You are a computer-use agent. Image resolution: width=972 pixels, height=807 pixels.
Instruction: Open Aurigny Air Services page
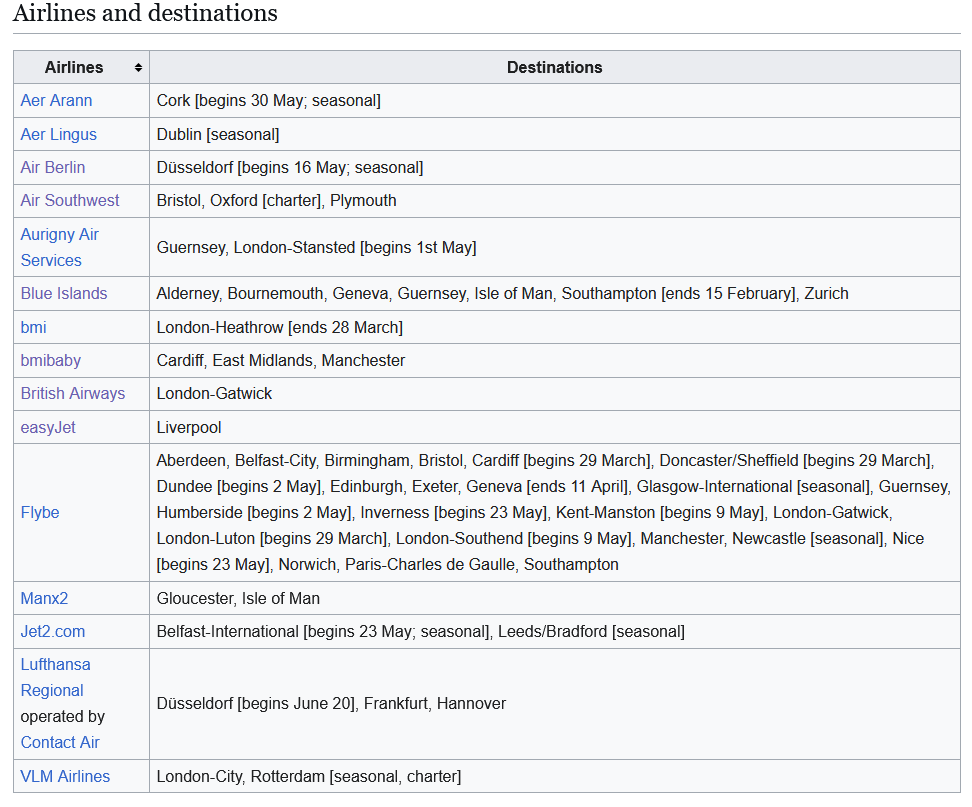[59, 247]
